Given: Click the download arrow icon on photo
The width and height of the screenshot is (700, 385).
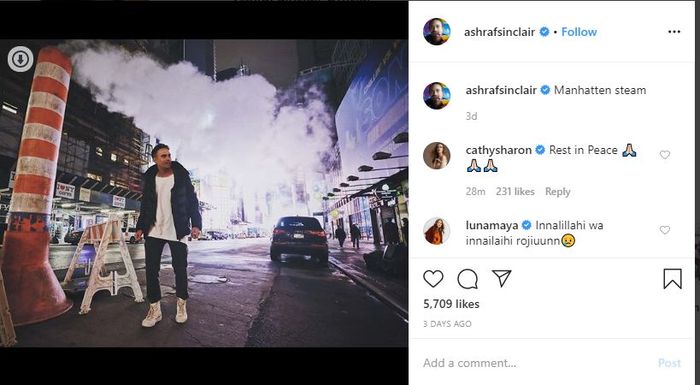Looking at the screenshot, I should [20, 59].
